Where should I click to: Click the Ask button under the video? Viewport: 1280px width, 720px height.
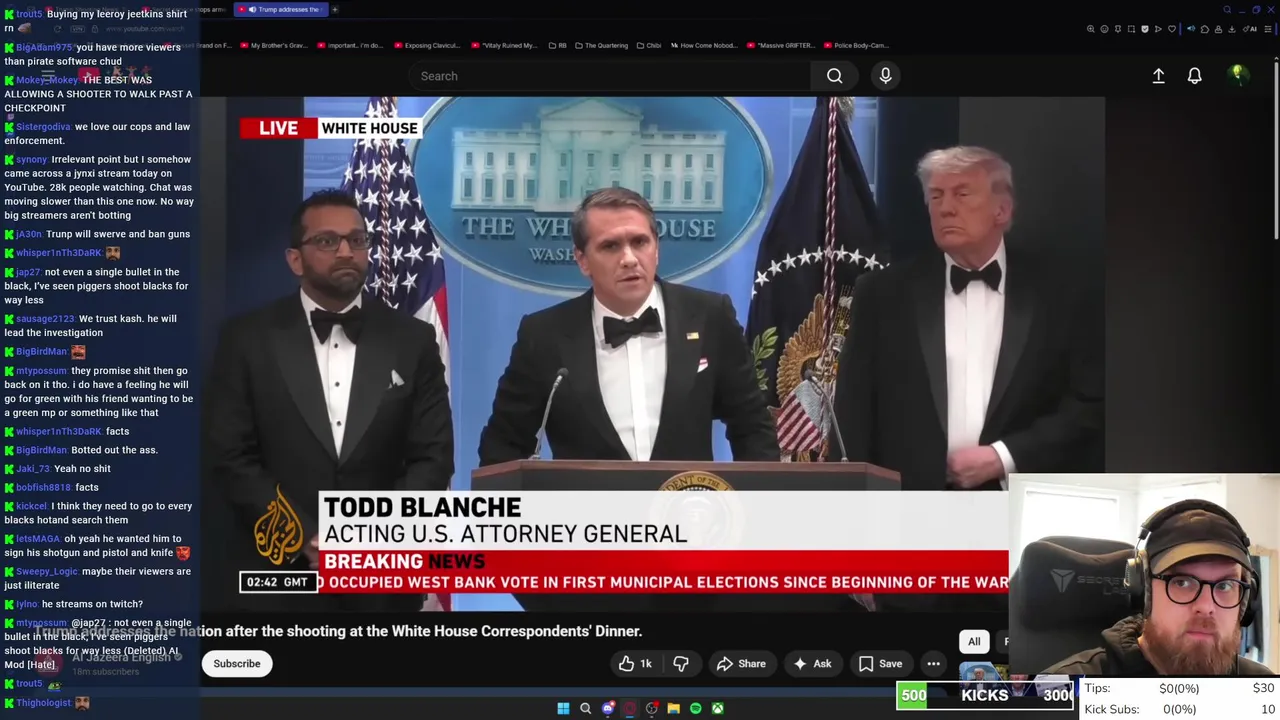pyautogui.click(x=812, y=664)
